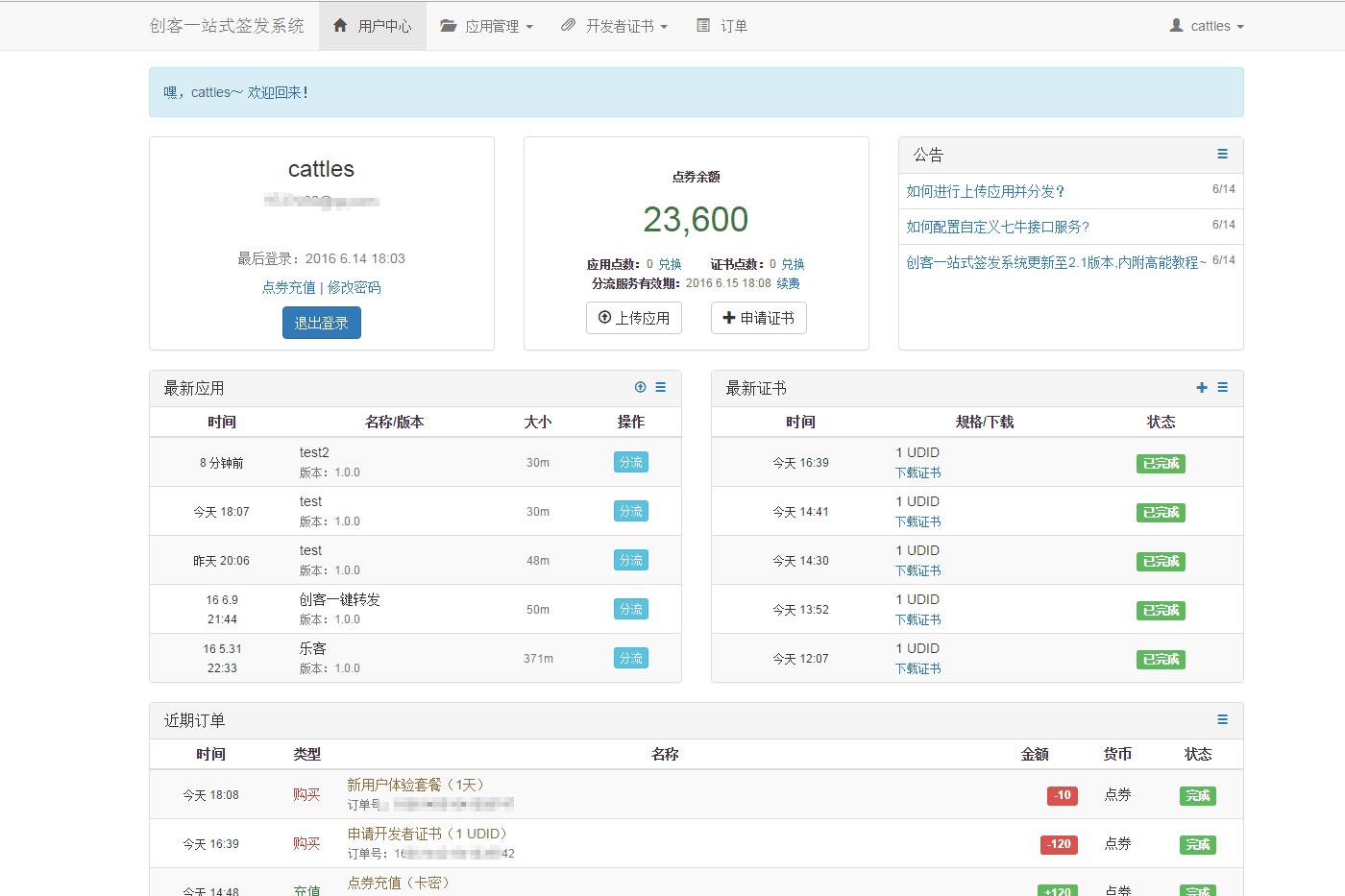Click the 分流 icon button for 乐客
The image size is (1345, 896).
[x=630, y=658]
